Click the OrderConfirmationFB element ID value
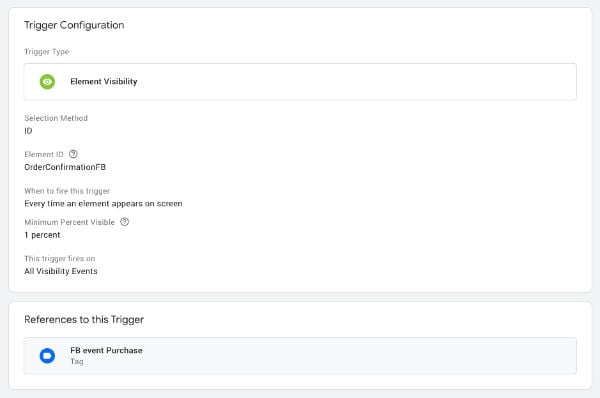 click(65, 167)
